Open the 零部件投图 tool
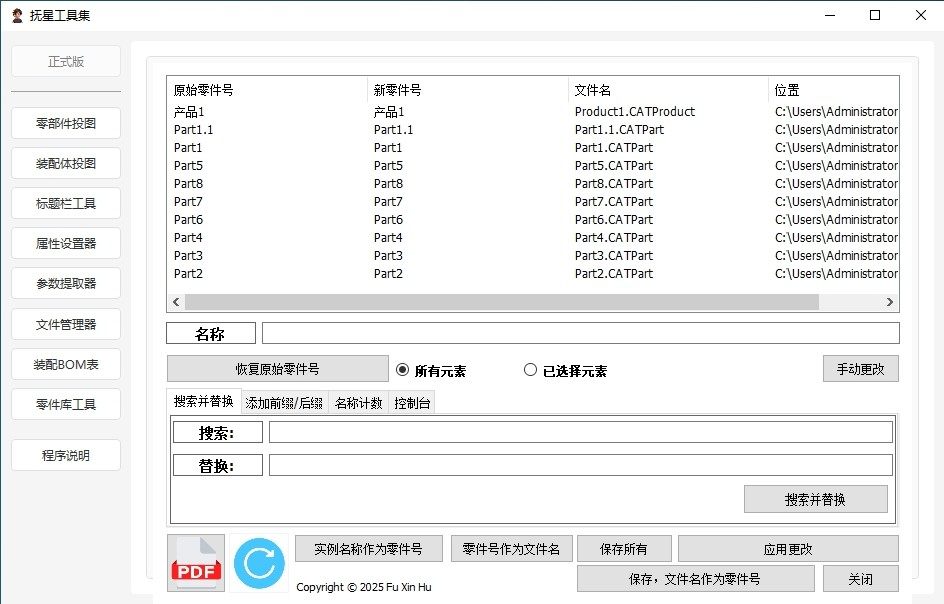Image resolution: width=944 pixels, height=604 pixels. [x=66, y=123]
